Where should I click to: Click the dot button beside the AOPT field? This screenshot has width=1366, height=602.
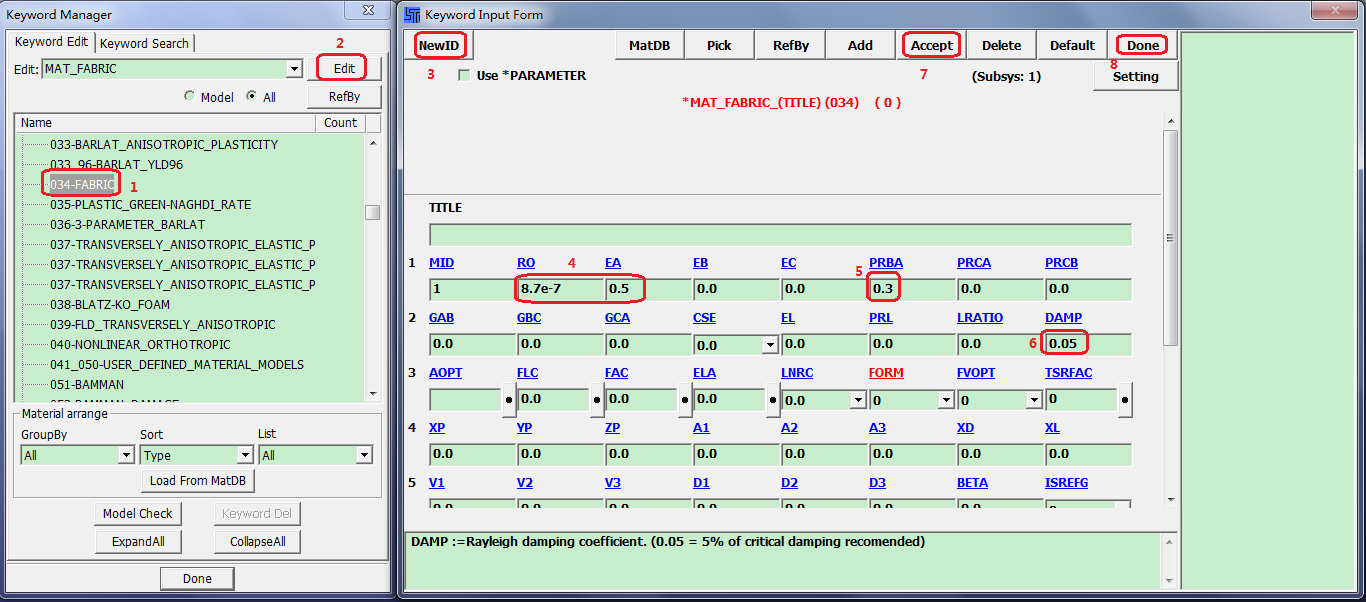click(509, 400)
